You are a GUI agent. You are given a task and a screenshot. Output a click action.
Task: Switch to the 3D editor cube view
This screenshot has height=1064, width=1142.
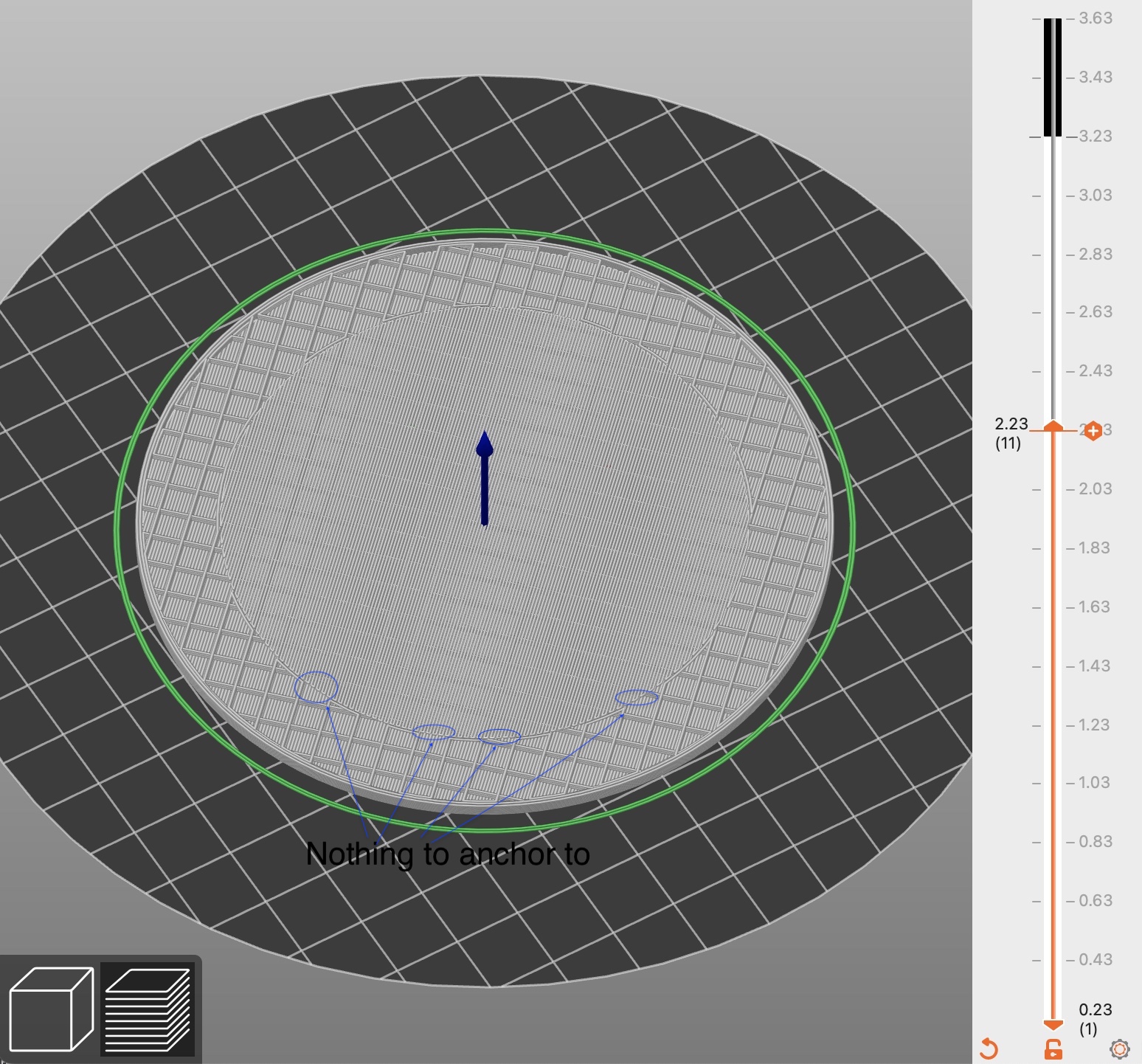click(51, 1009)
